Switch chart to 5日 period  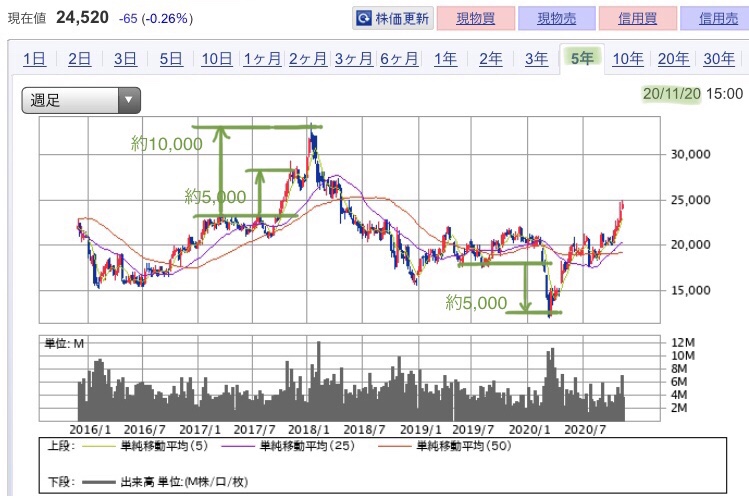[x=171, y=59]
